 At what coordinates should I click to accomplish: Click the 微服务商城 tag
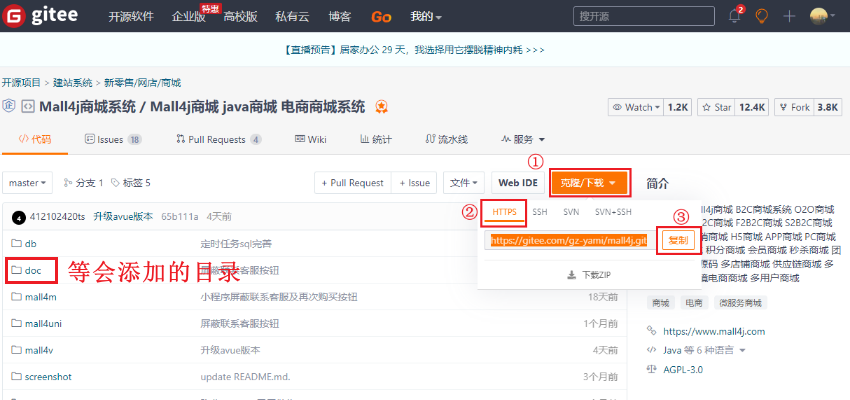point(740,302)
